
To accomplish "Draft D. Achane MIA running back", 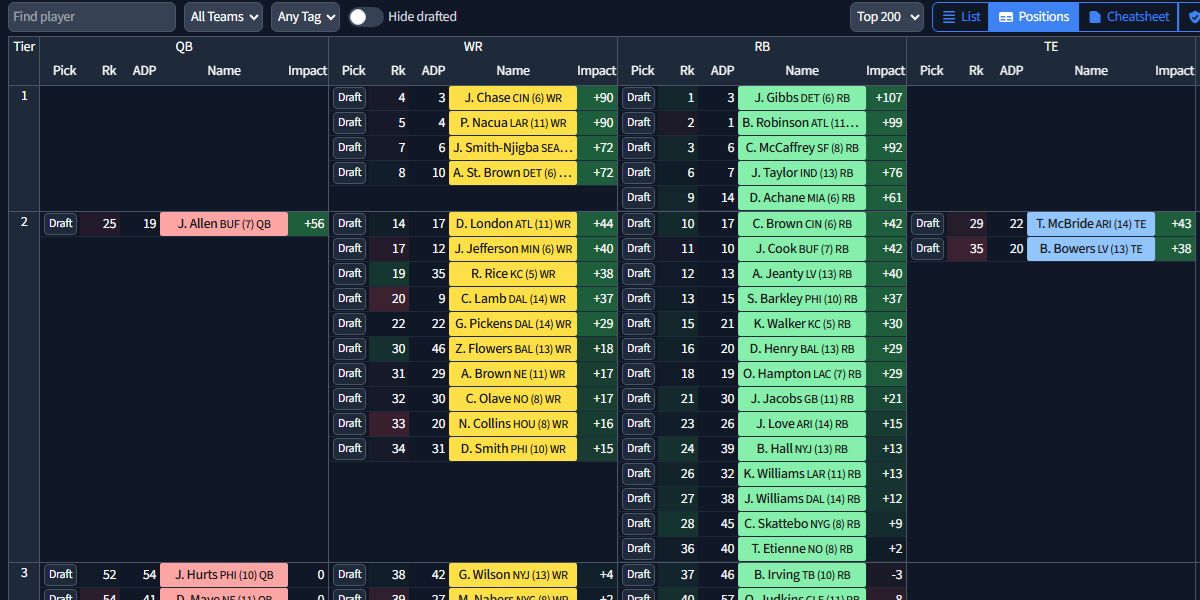I will click(x=639, y=198).
